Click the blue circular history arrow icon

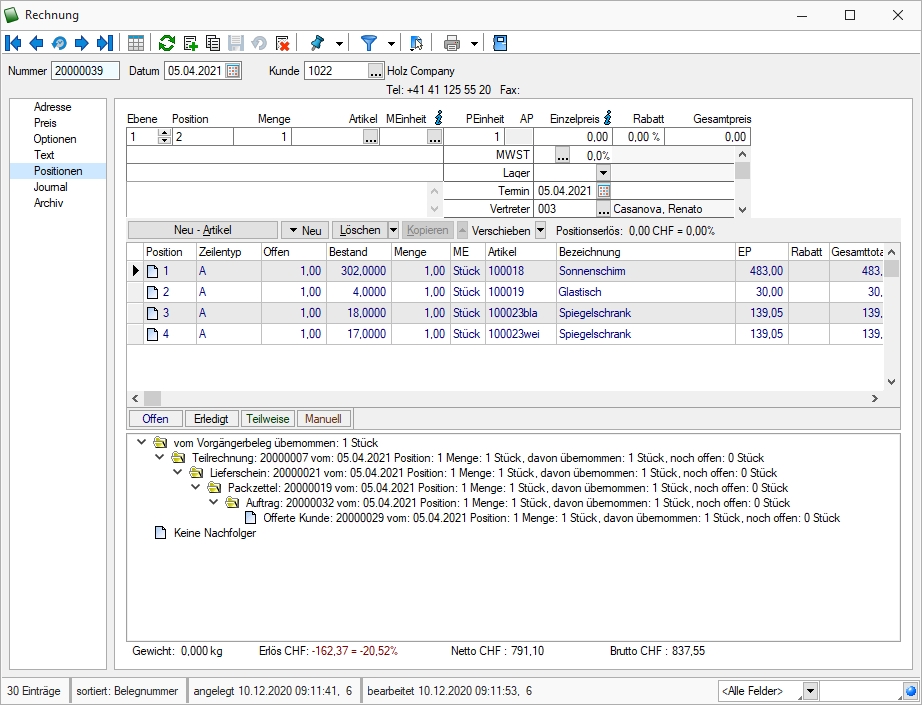[59, 43]
